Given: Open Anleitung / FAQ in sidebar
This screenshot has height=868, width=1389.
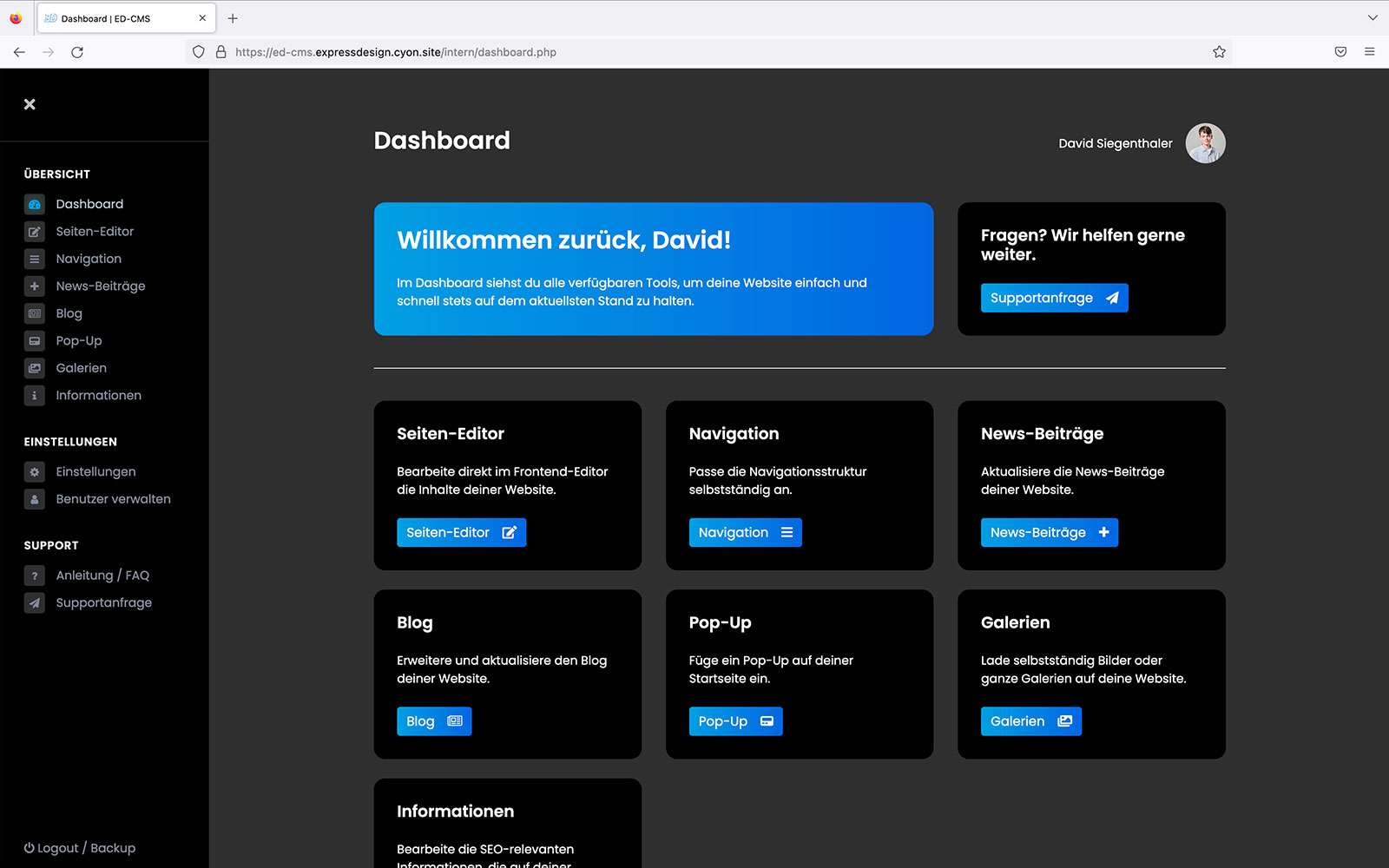Looking at the screenshot, I should [102, 575].
